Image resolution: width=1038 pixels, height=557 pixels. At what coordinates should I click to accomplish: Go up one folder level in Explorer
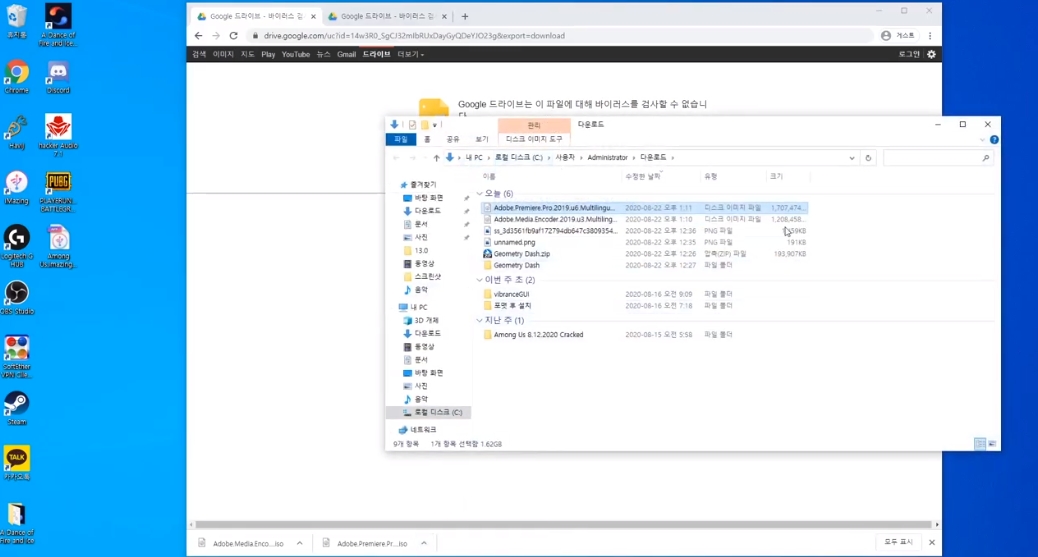(x=436, y=158)
